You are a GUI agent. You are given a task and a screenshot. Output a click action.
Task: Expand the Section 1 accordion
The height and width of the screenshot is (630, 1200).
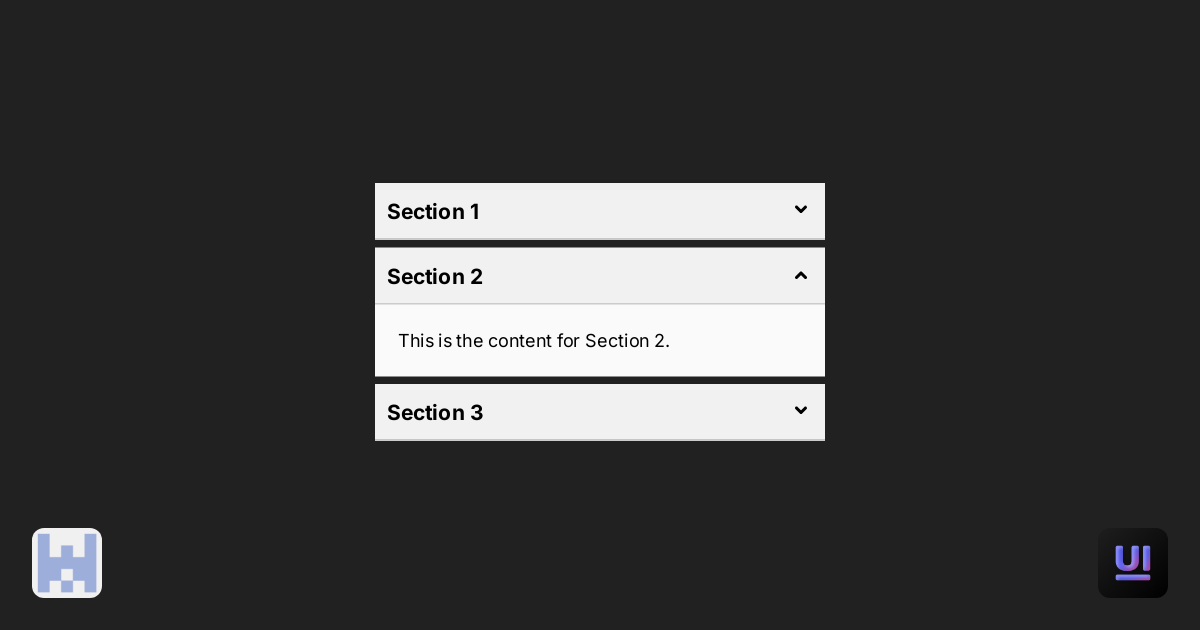(600, 211)
